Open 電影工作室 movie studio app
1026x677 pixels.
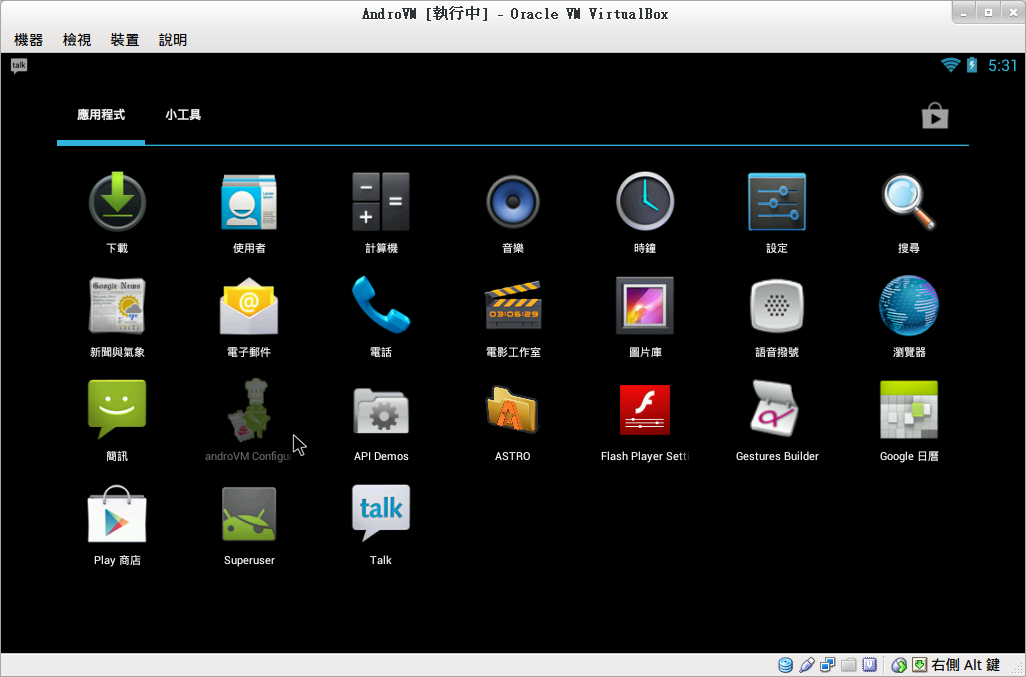[513, 317]
